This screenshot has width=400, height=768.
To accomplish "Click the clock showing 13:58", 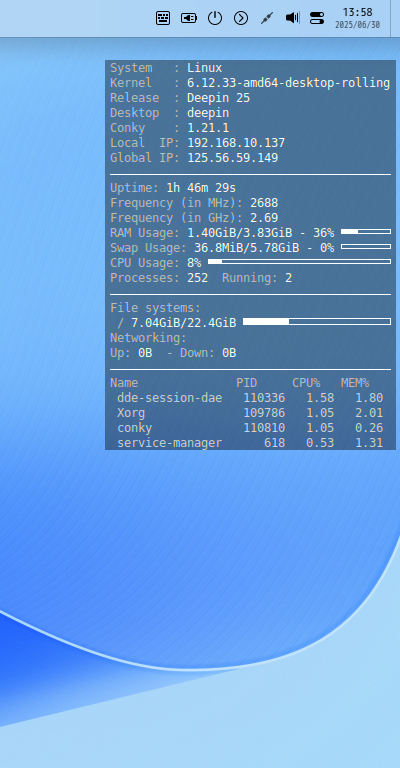I will coord(357,12).
